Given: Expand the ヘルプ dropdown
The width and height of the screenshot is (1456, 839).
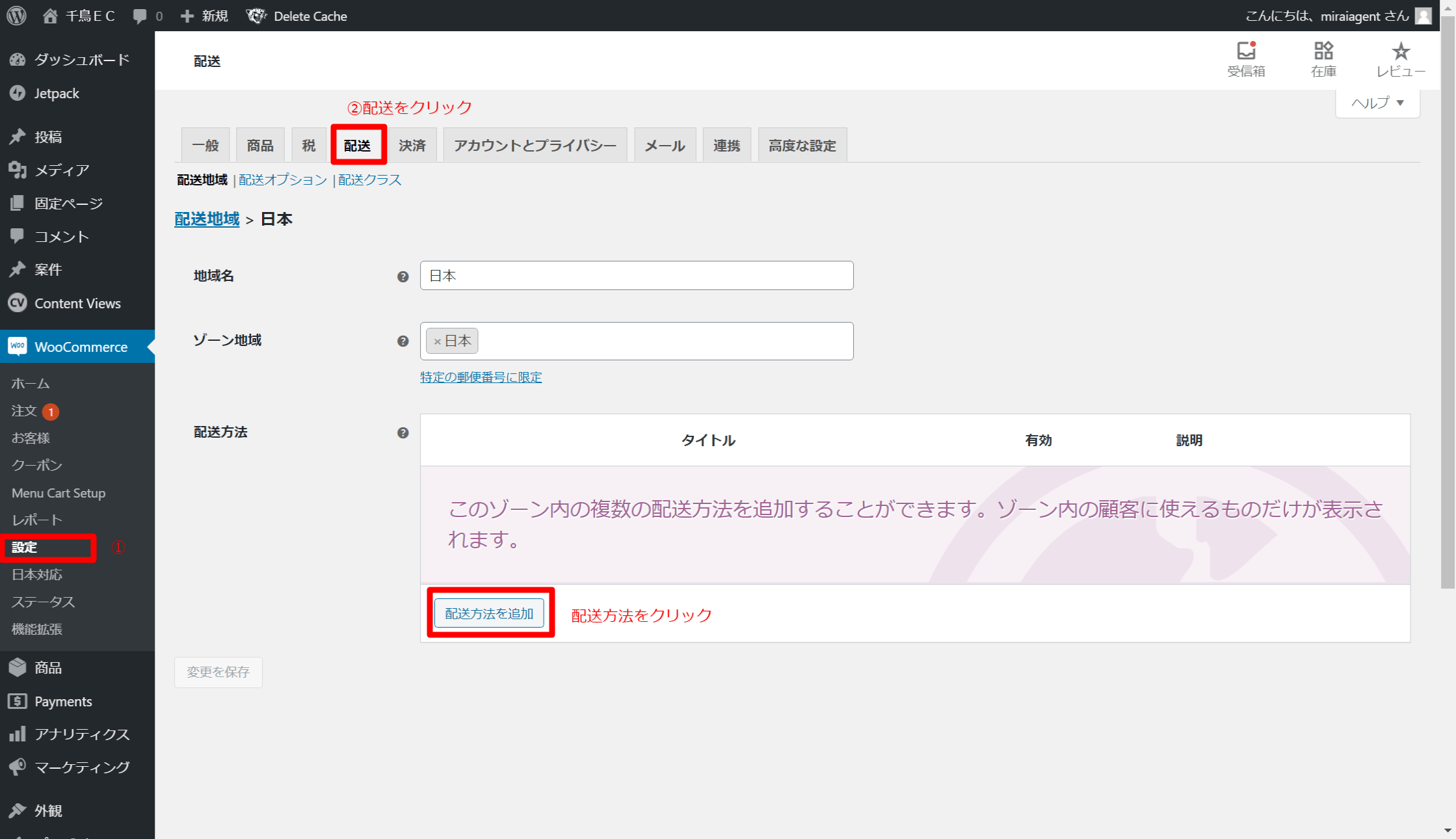Looking at the screenshot, I should (x=1377, y=103).
